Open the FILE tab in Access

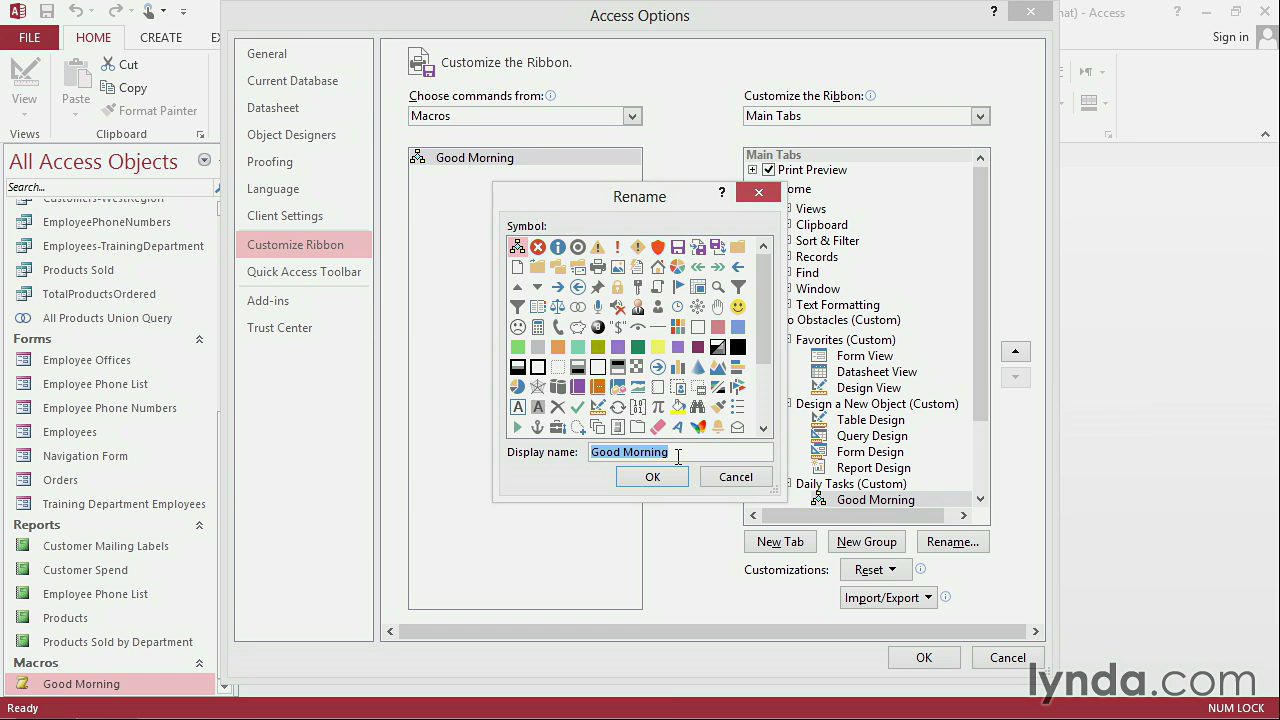30,37
